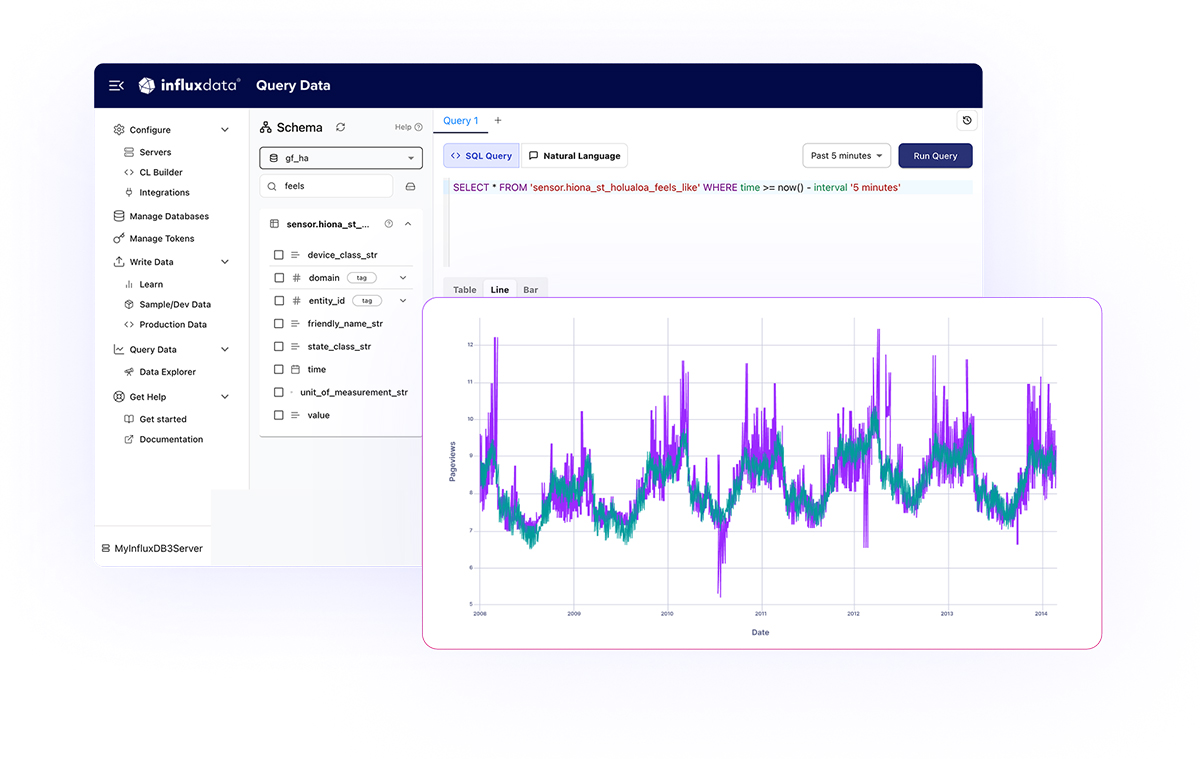The height and width of the screenshot is (759, 1200).
Task: Click the influxdata logo
Action: coord(189,86)
